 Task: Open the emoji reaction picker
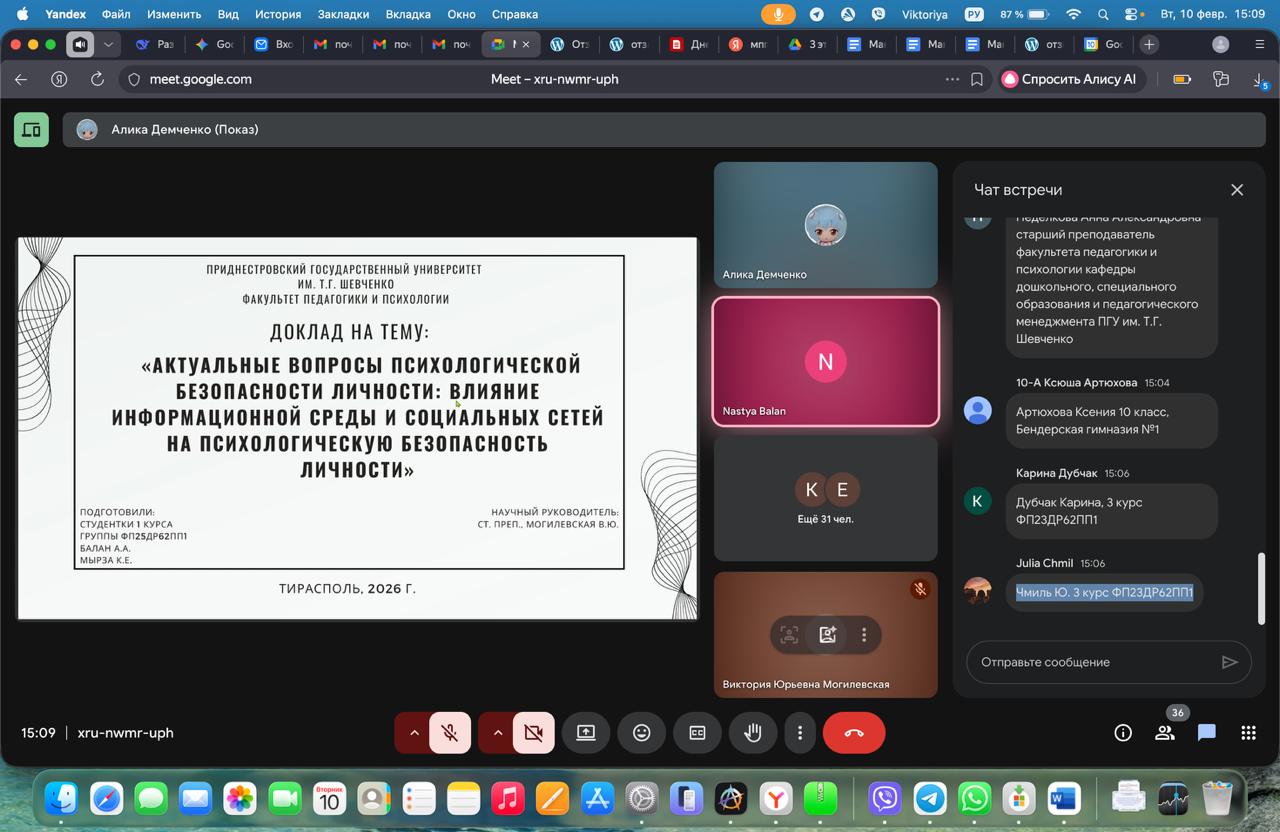coord(641,733)
